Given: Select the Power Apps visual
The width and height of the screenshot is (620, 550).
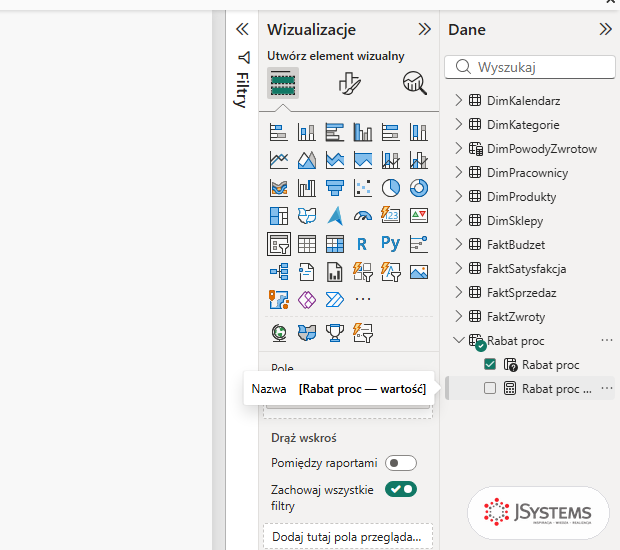Looking at the screenshot, I should click(307, 300).
